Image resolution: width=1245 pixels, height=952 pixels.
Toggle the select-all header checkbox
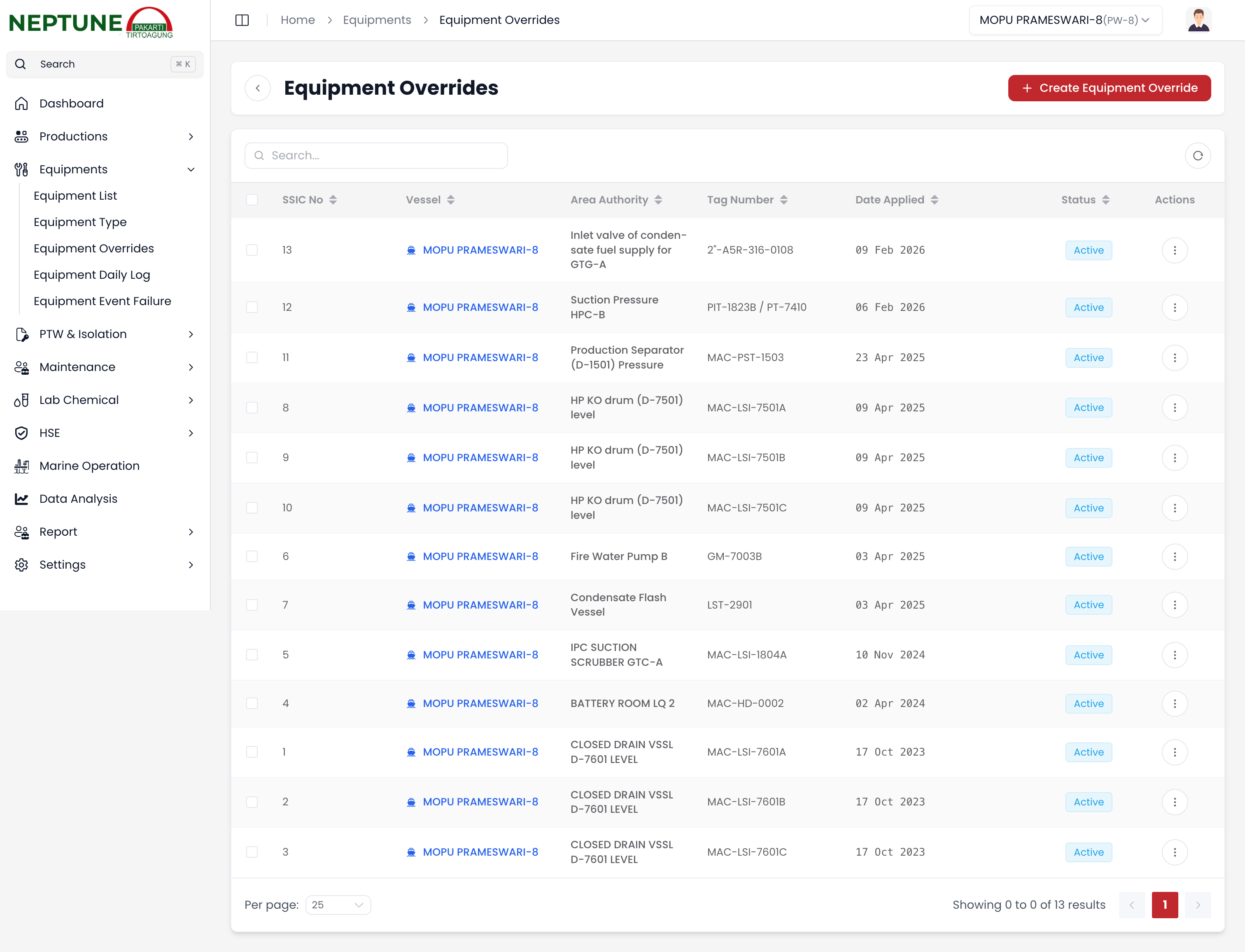click(252, 200)
